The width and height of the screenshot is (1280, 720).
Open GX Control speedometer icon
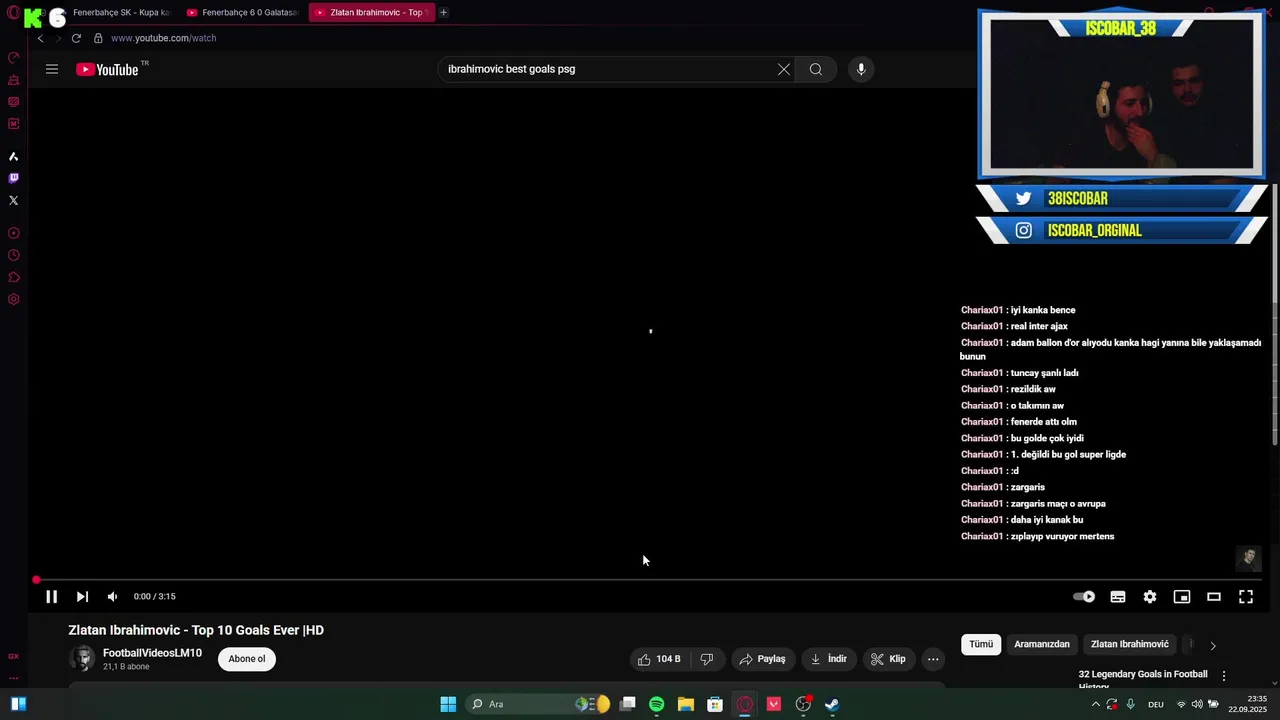coord(13,58)
